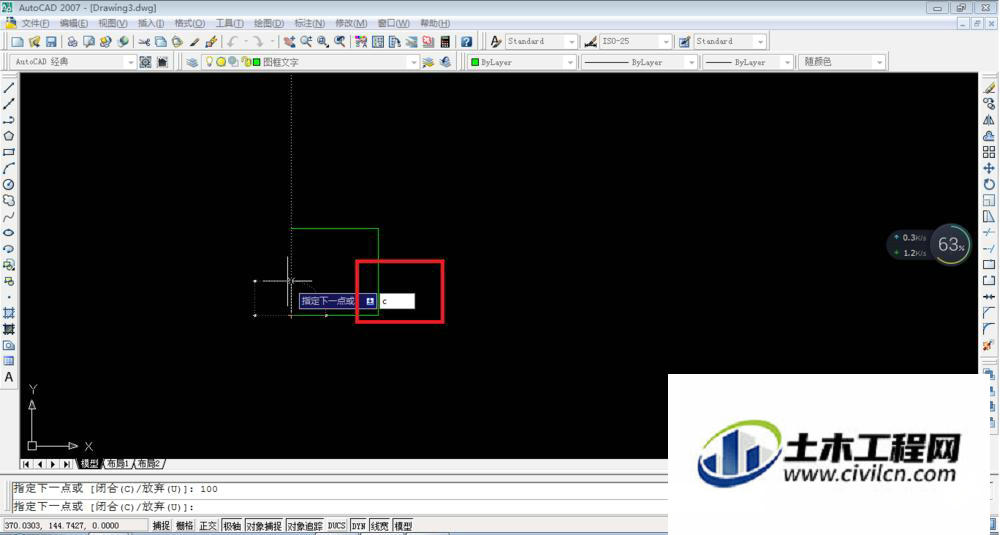Open the ISO-25 dimension style dropdown
The image size is (1000, 535).
tap(636, 41)
